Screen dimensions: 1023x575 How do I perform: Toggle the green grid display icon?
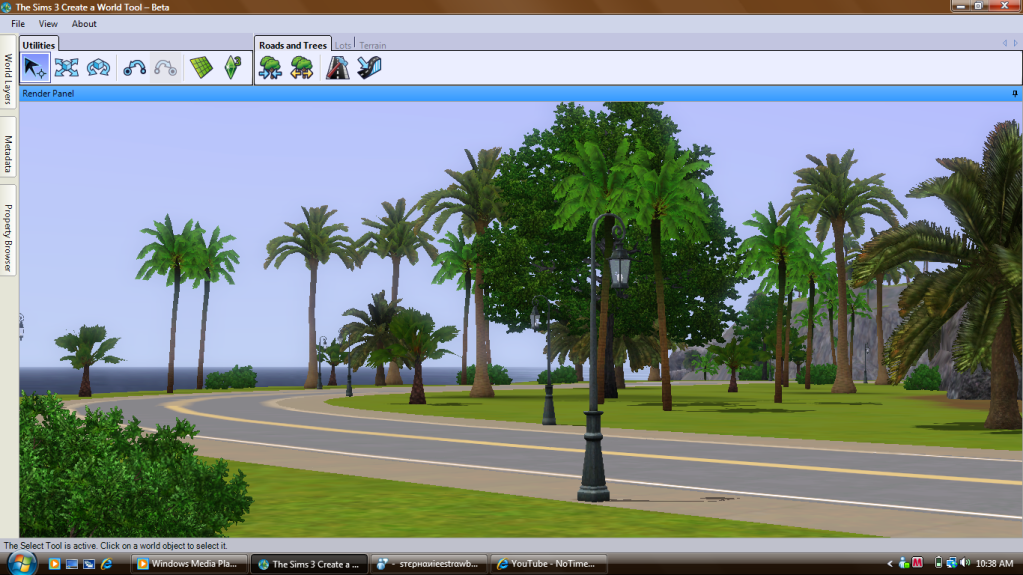[x=202, y=68]
